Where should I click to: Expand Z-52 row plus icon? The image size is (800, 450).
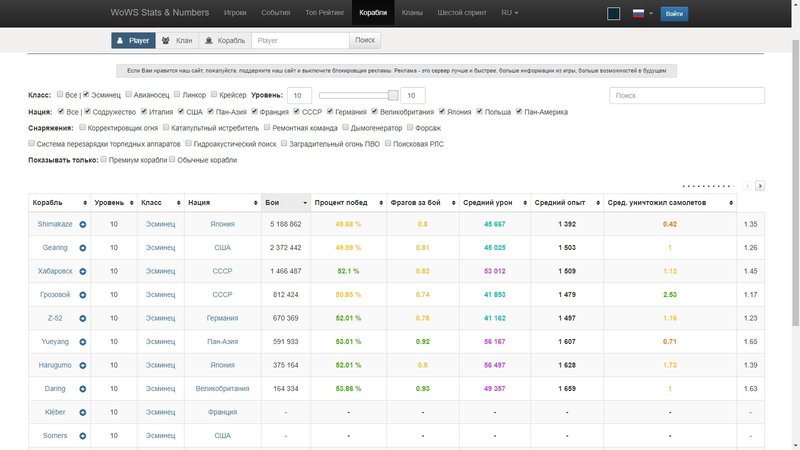tap(83, 318)
